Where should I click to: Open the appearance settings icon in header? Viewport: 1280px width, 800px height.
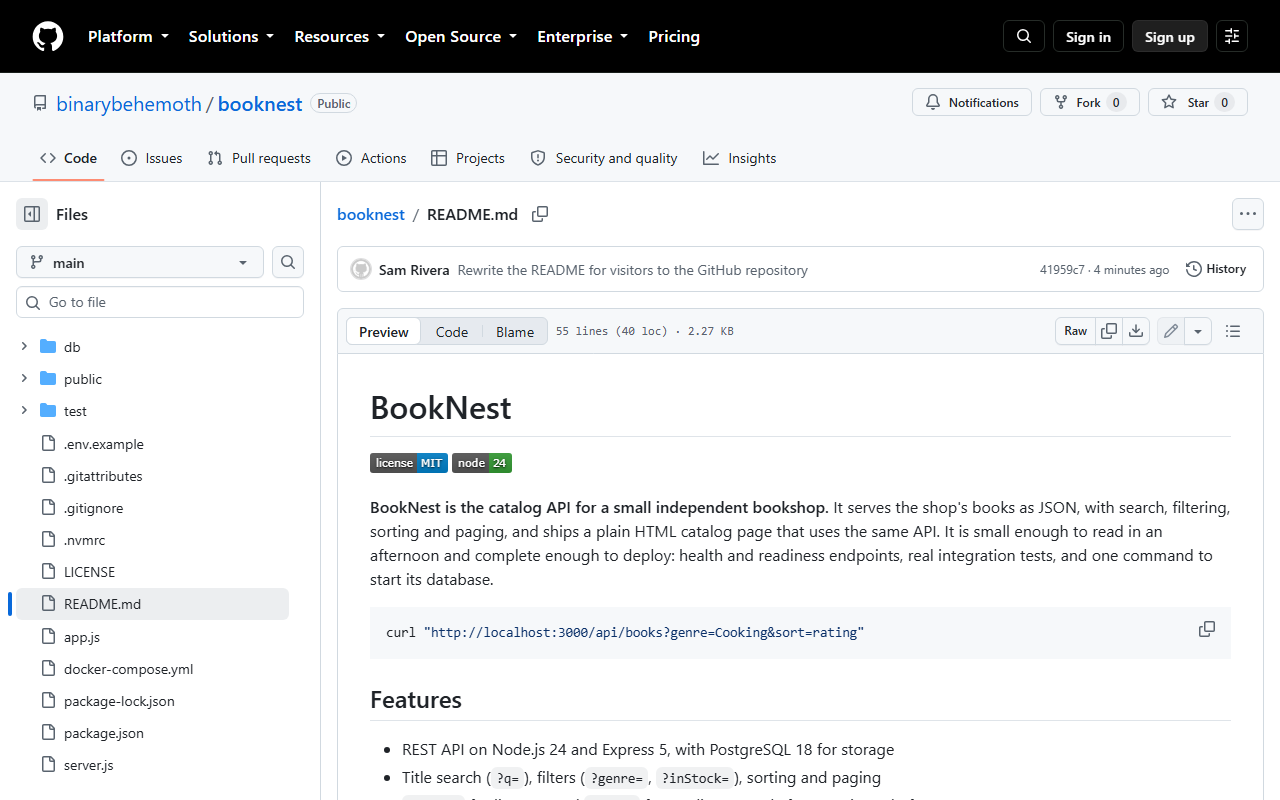tap(1232, 37)
